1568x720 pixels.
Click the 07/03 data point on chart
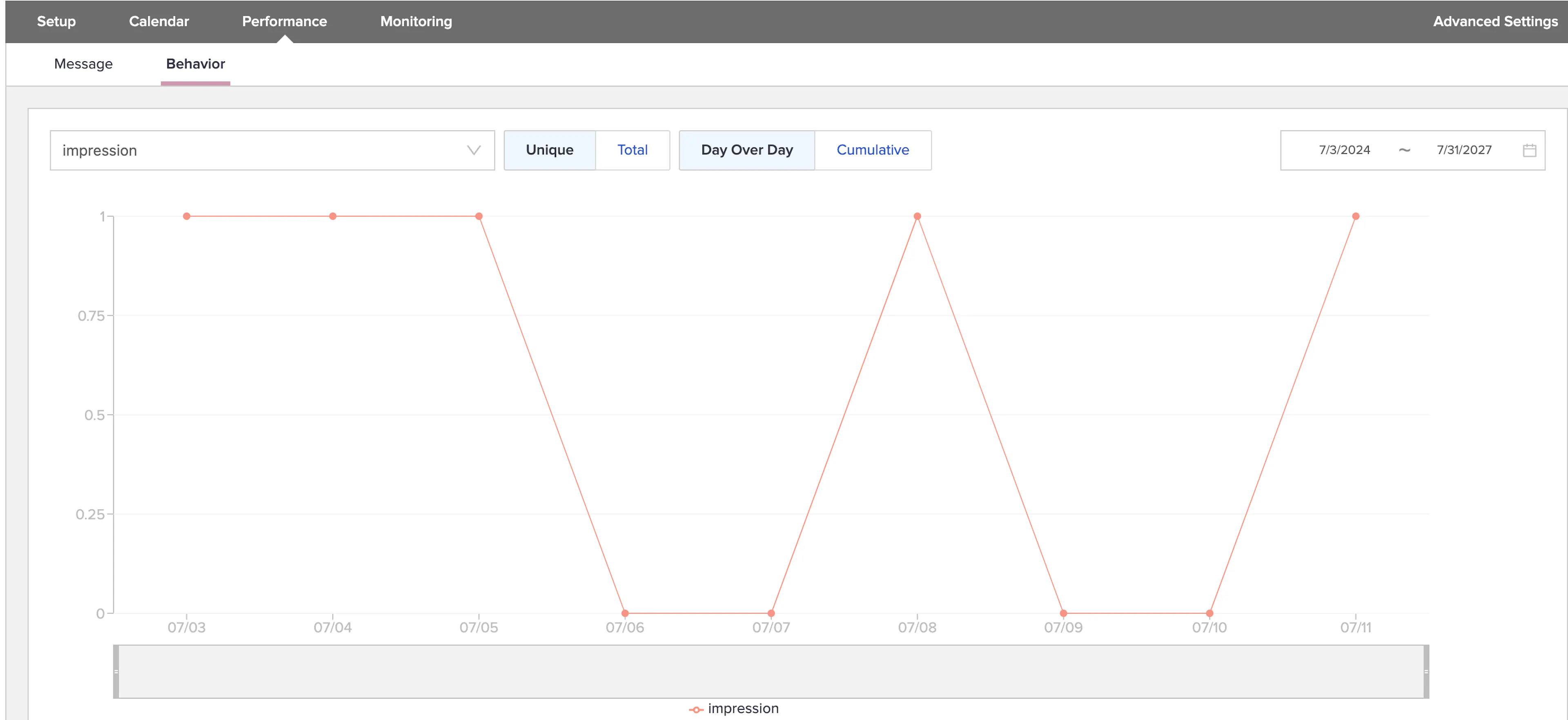[x=186, y=216]
